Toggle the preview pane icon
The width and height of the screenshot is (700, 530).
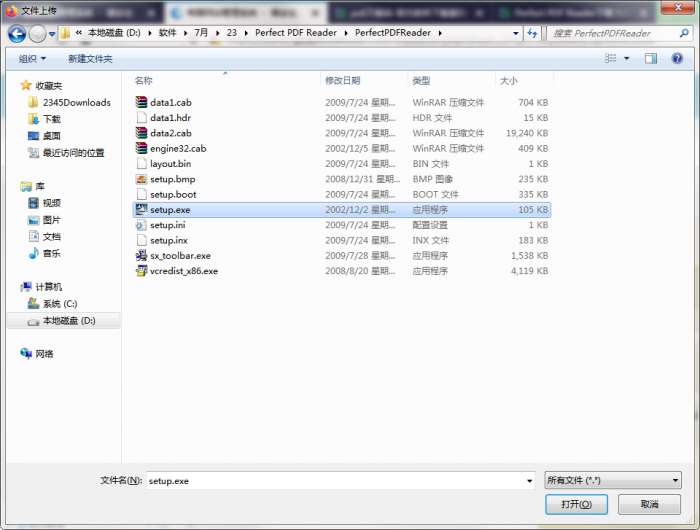(650, 58)
